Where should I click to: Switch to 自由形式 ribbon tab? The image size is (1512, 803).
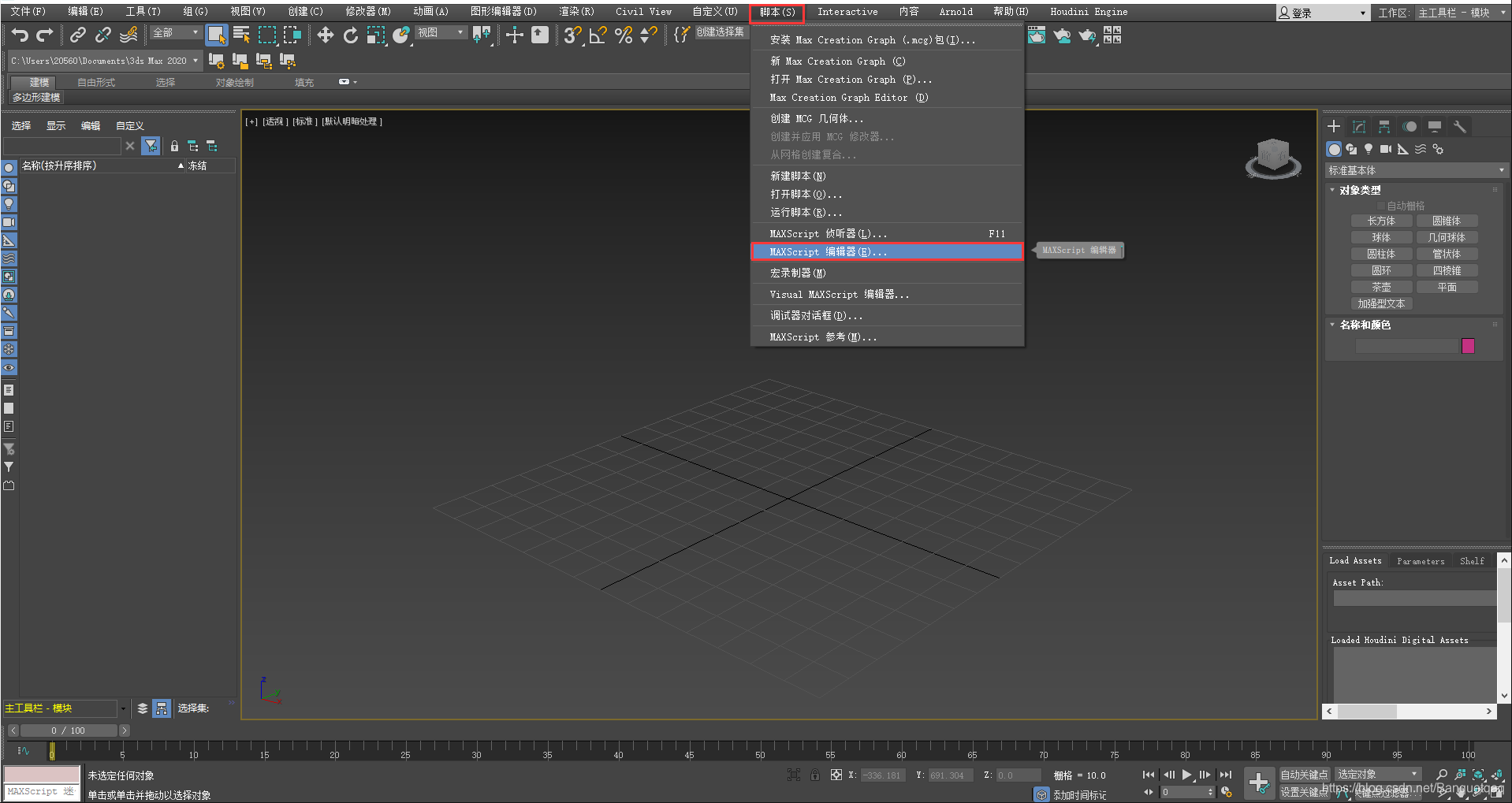coord(96,82)
